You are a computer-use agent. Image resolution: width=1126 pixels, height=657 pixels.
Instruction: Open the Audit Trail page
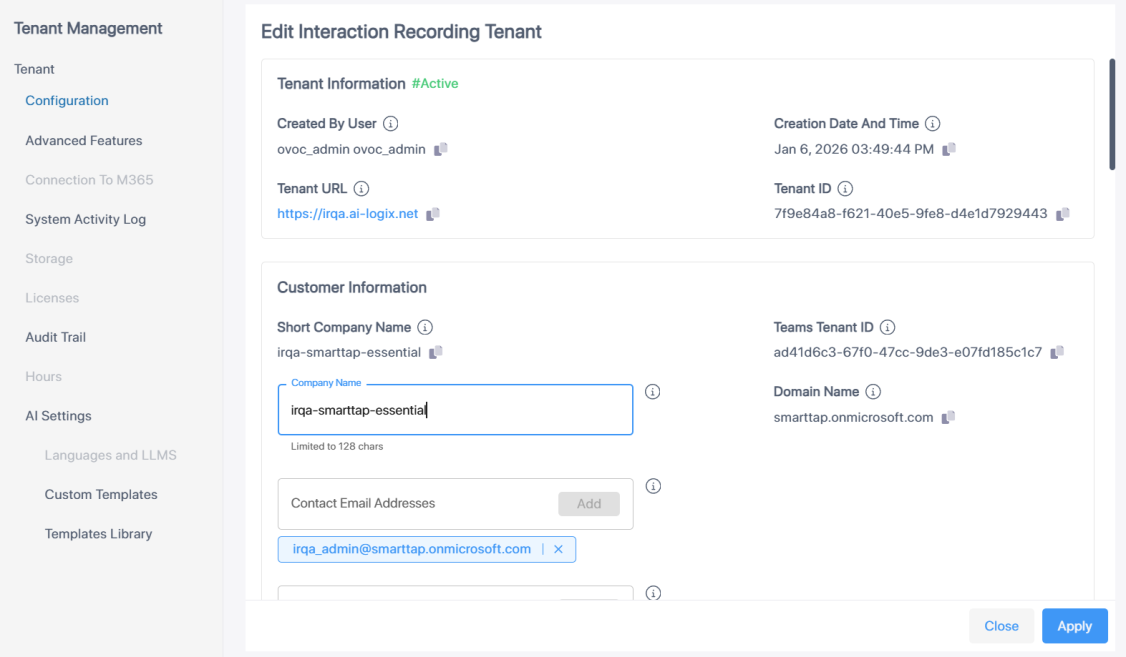click(56, 337)
